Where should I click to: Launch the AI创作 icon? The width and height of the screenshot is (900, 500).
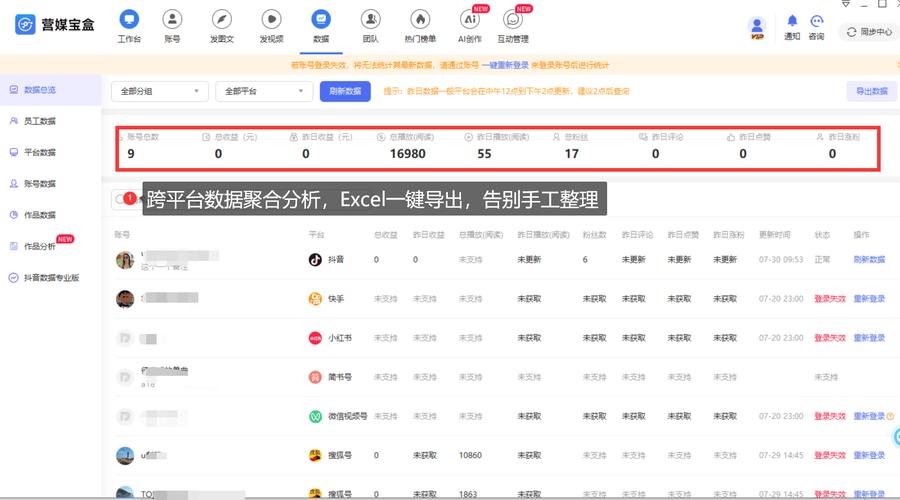point(469,19)
